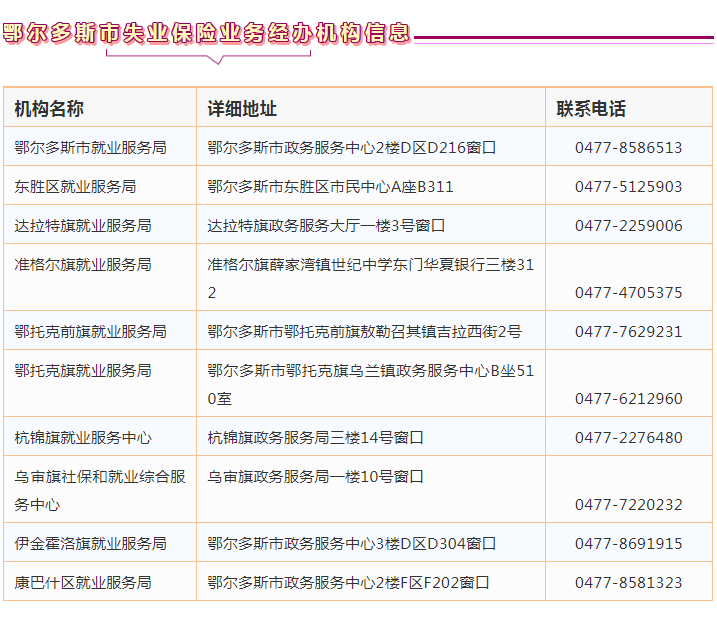Click address 鄂尔多斯市东胜区市民中心A座B311

pyautogui.click(x=330, y=187)
